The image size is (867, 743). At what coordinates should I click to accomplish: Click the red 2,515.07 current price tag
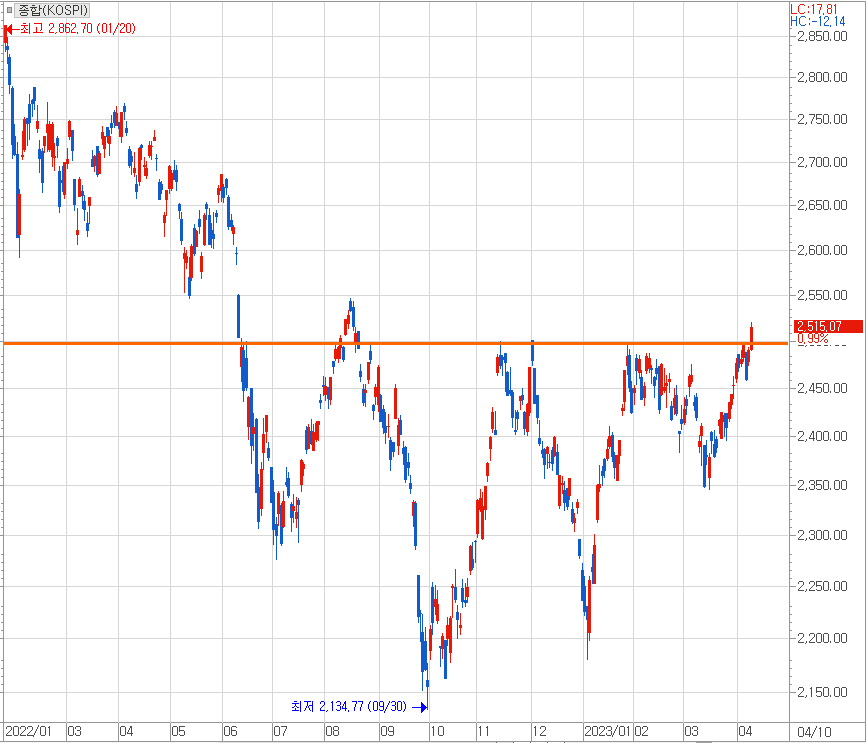click(818, 326)
